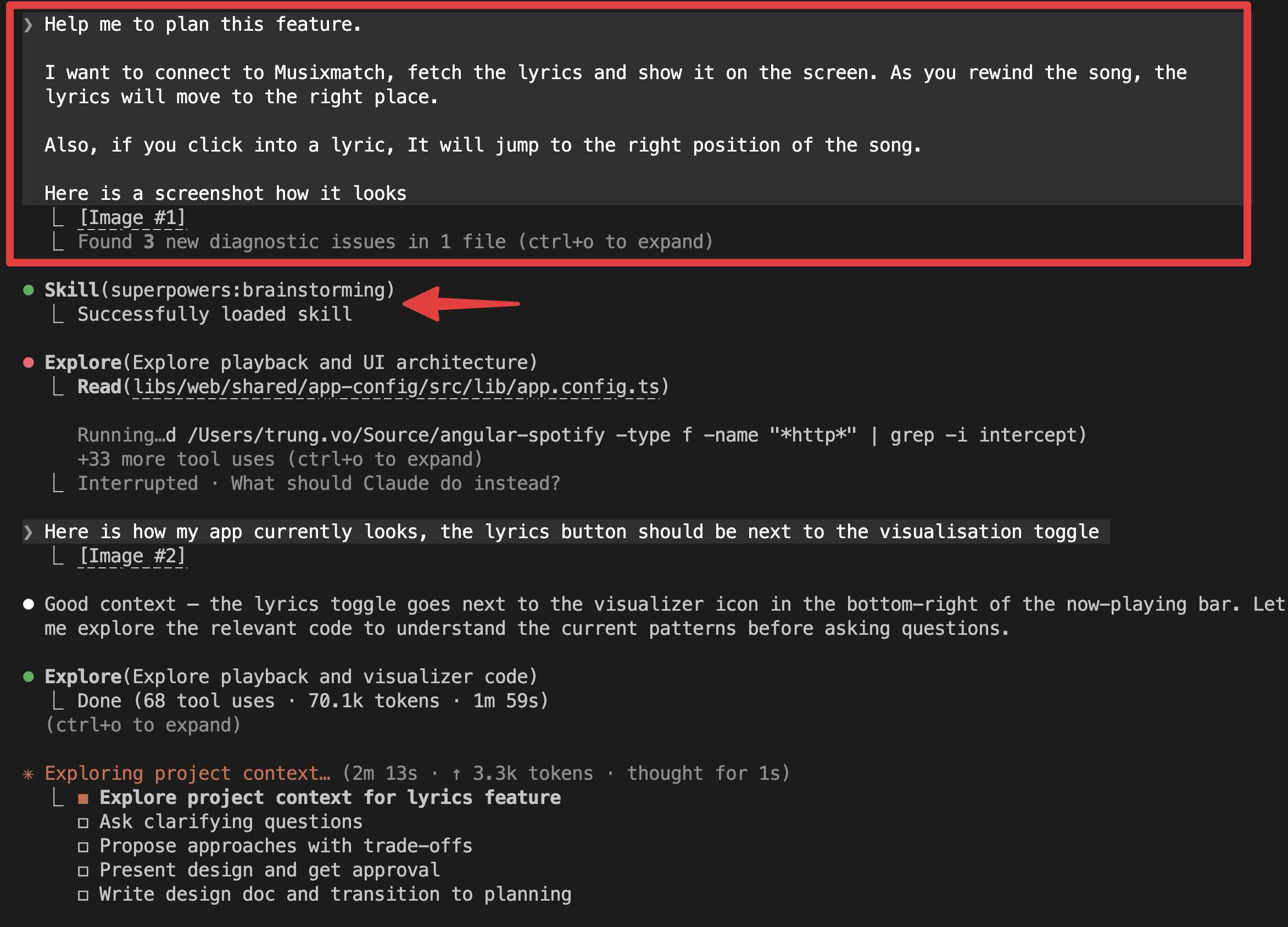
Task: Expand 'Found 3 new diagnostic issues' line
Action: 395,242
